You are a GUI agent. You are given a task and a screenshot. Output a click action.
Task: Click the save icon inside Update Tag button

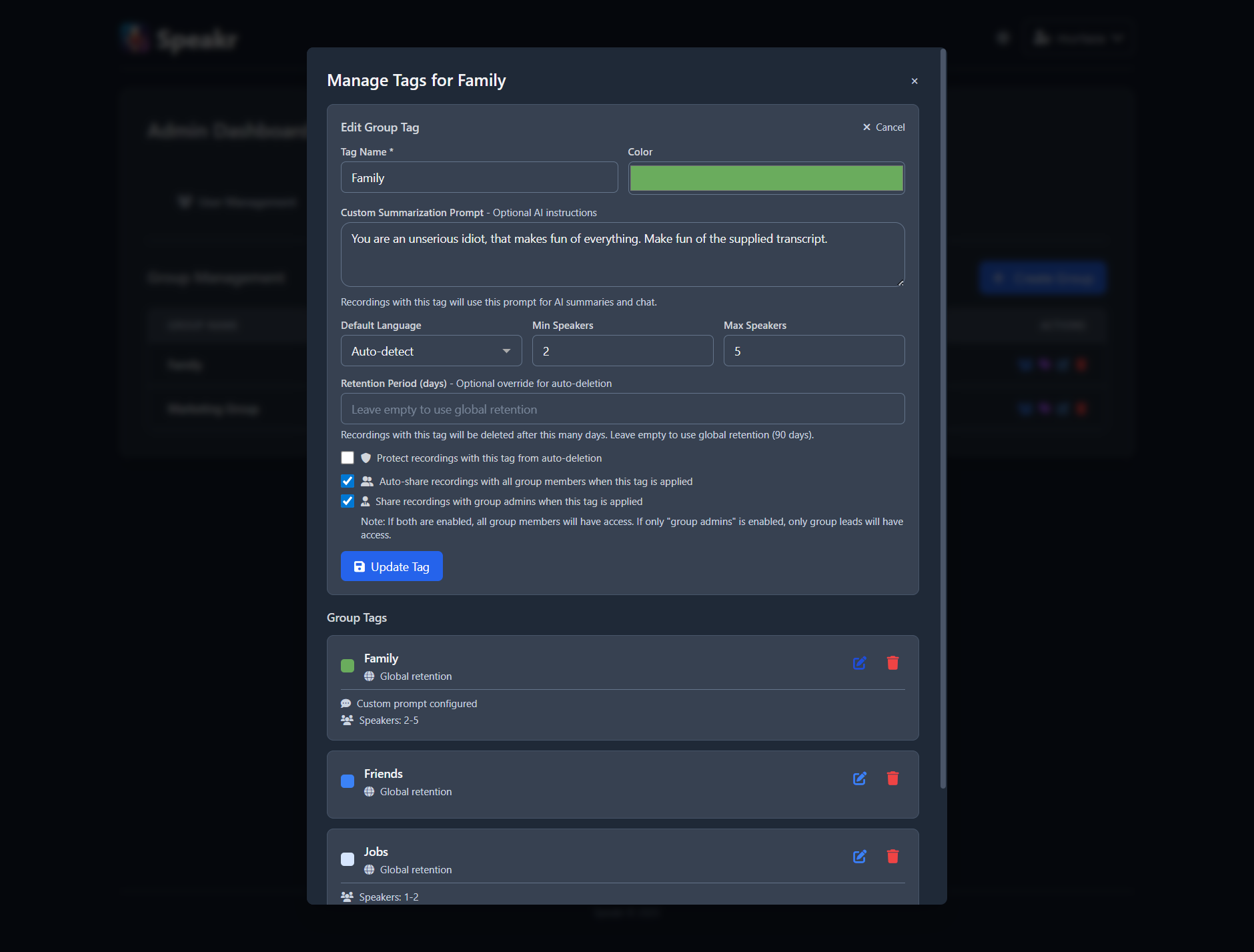pyautogui.click(x=360, y=566)
